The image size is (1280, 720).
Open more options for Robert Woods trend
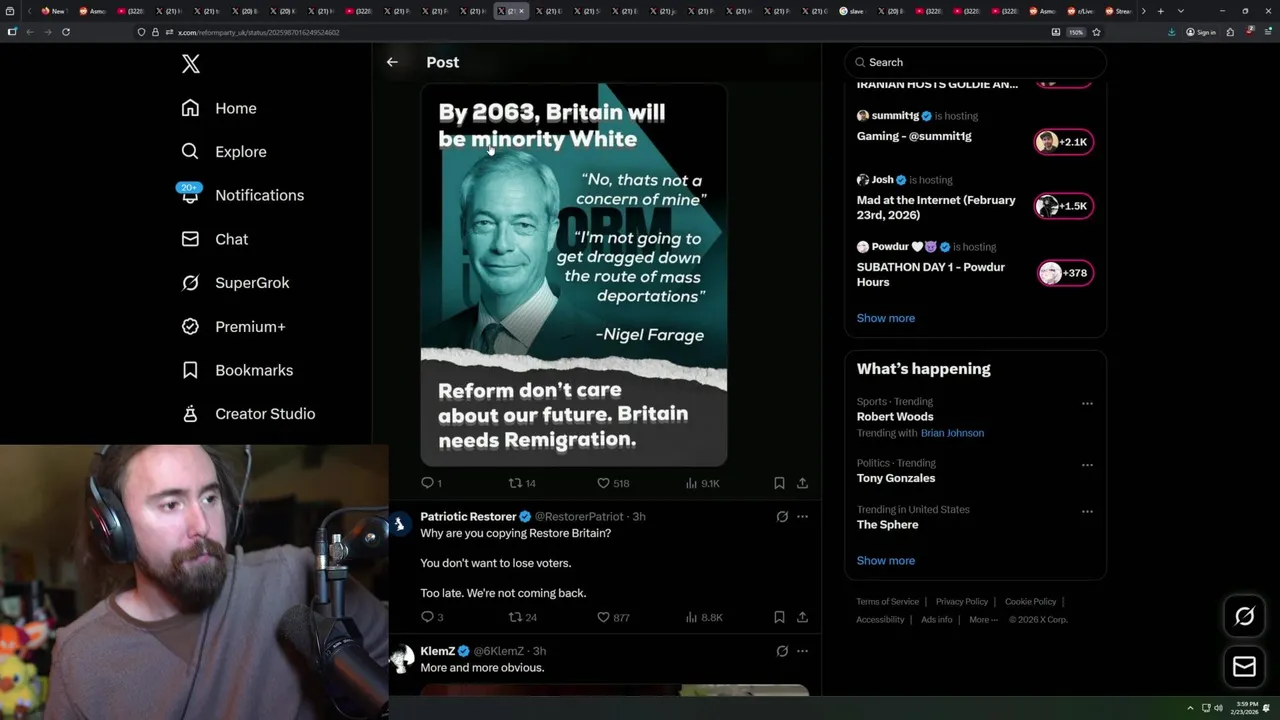click(1087, 404)
